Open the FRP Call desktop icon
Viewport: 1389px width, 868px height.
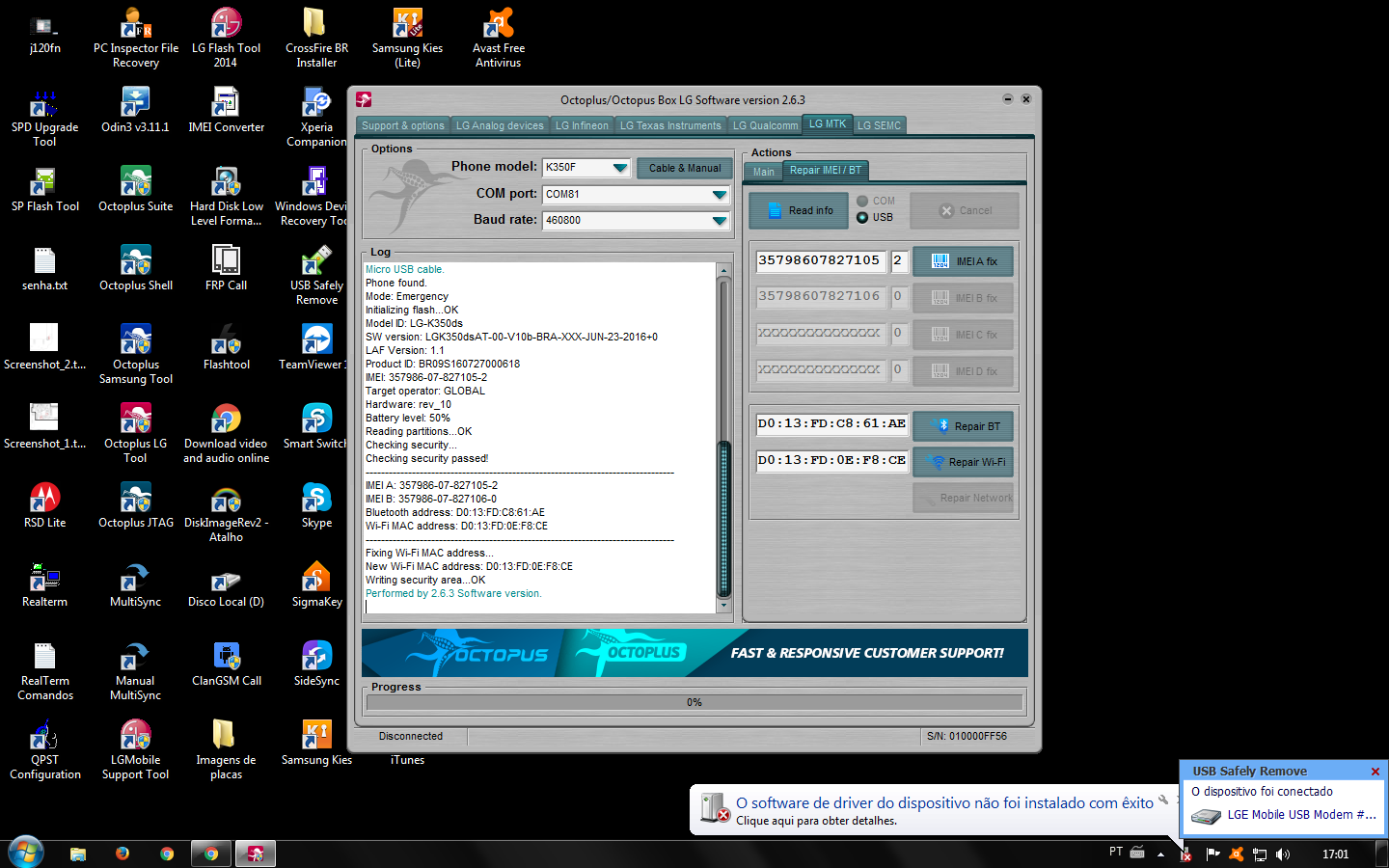[226, 268]
